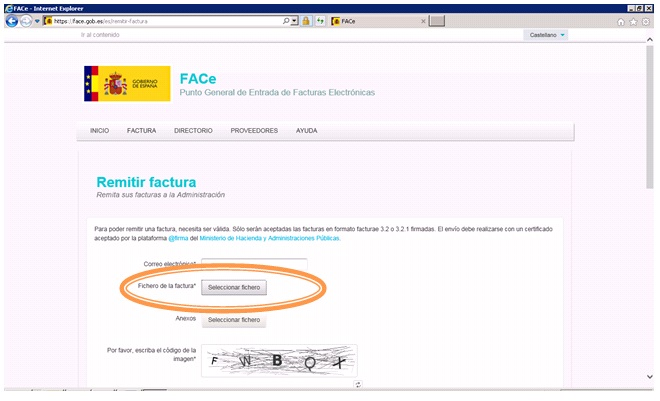Click Seleccionar fichero button for Anexos

tap(234, 320)
